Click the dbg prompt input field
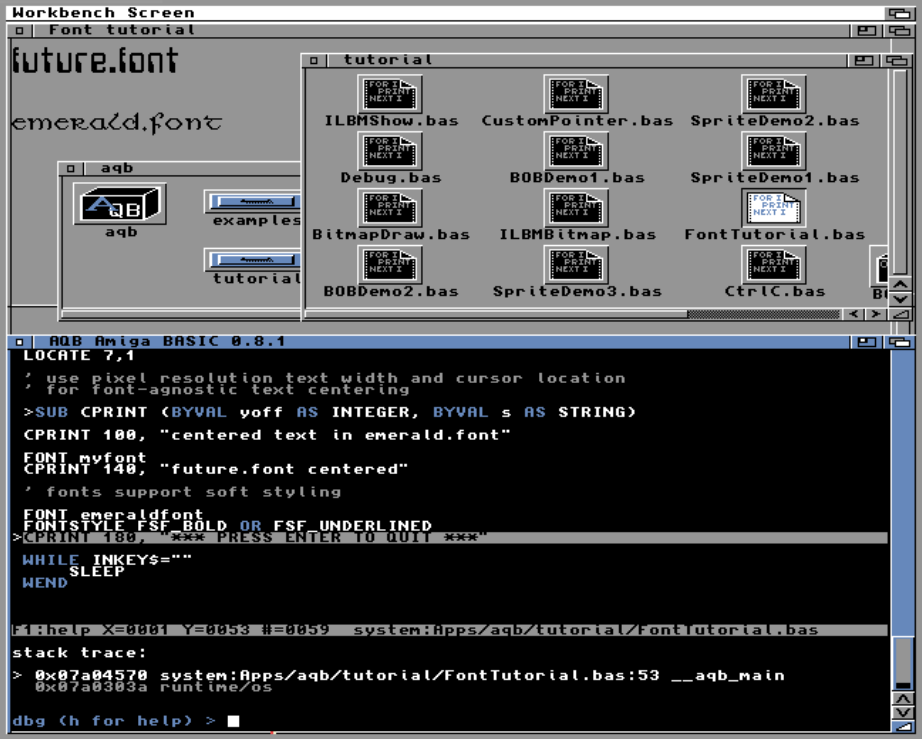This screenshot has height=739, width=922. 233,721
